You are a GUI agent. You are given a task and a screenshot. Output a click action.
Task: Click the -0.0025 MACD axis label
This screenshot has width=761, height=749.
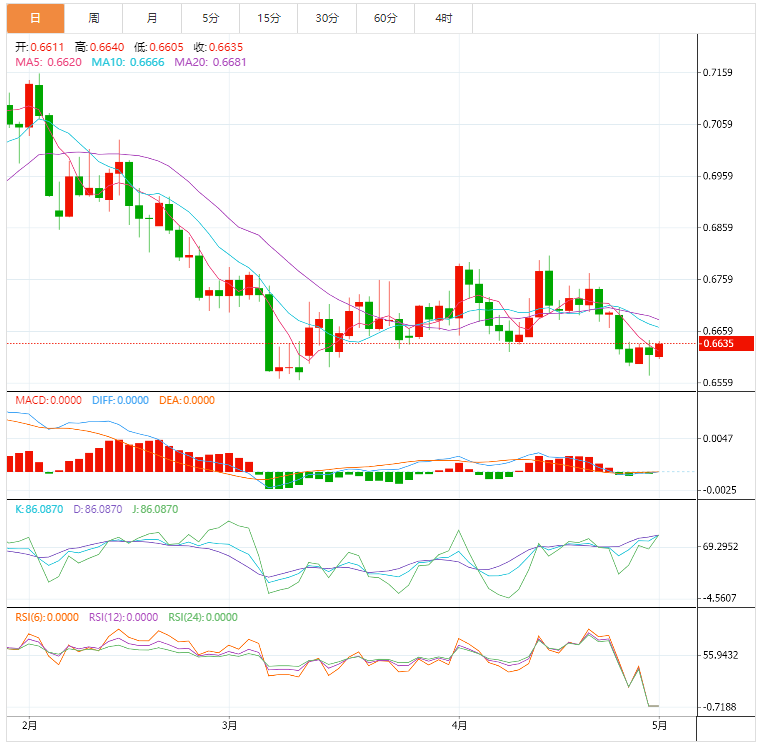point(720,490)
